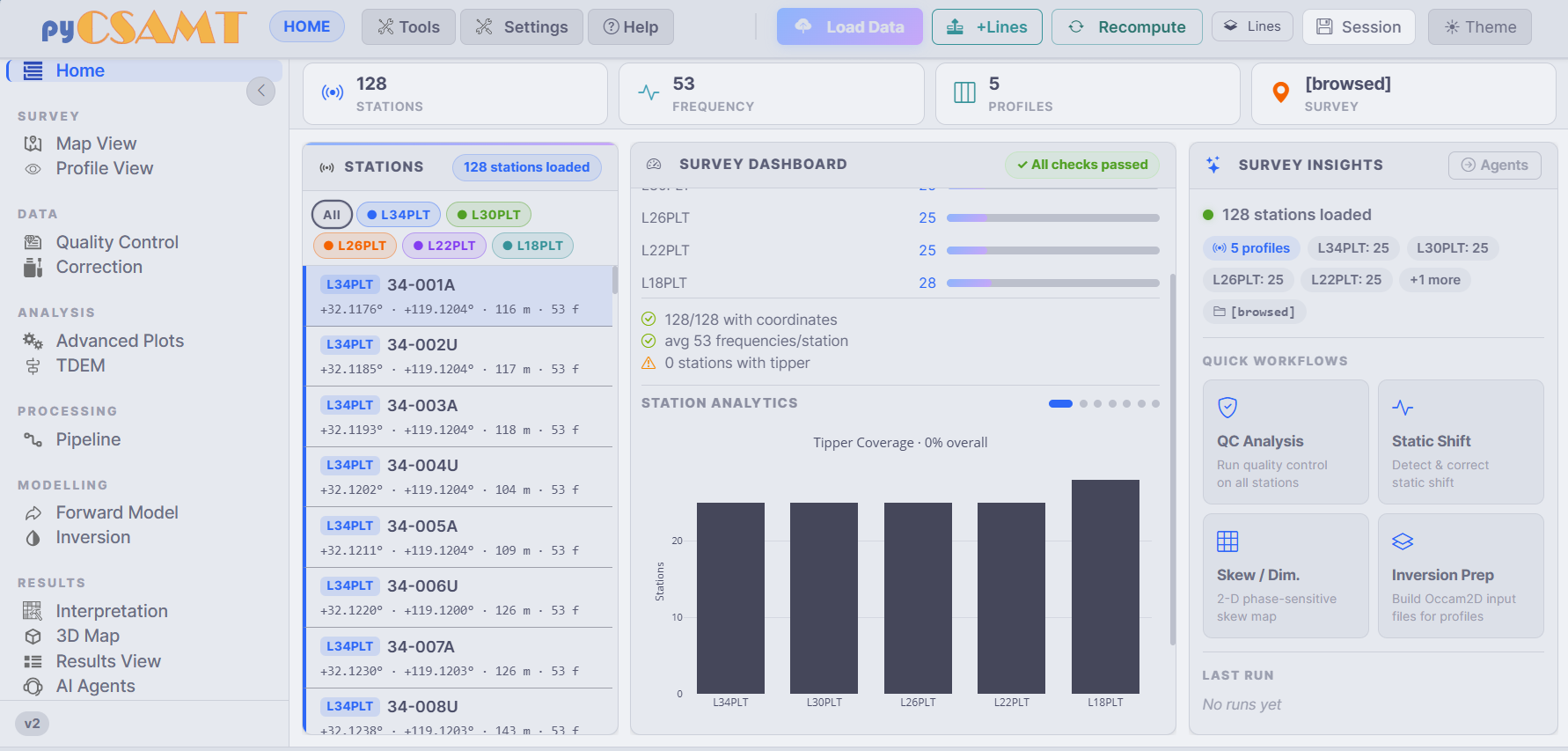Image resolution: width=1568 pixels, height=751 pixels.
Task: Click the stations broadcast icon in stat card
Action: (333, 92)
